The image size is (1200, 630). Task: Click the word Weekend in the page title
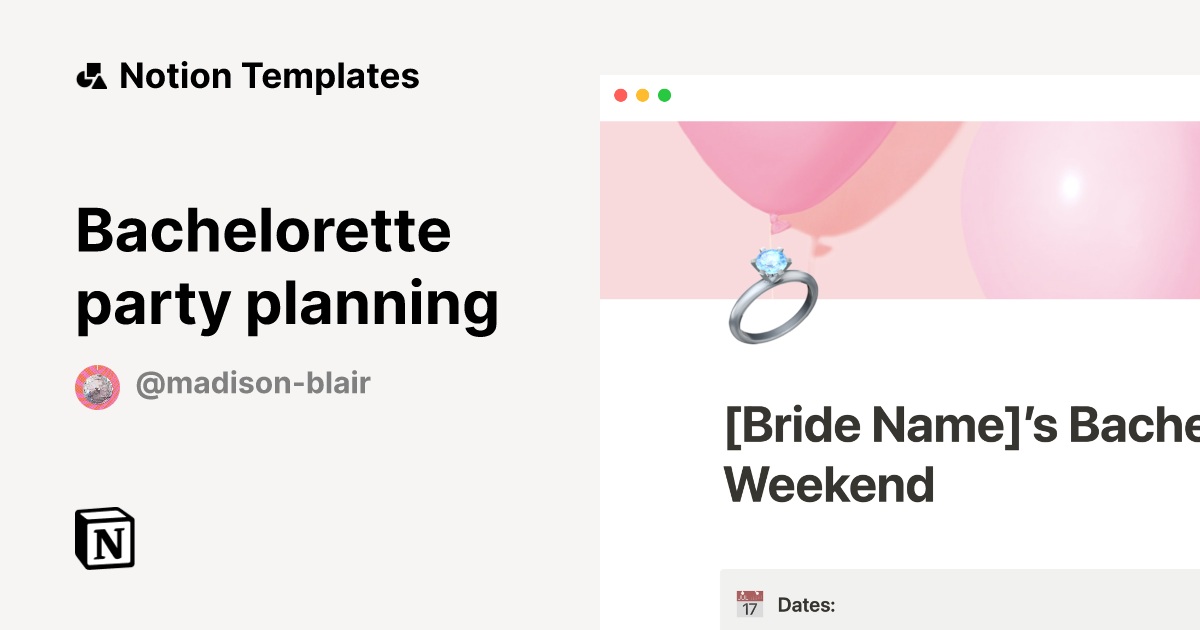coord(829,484)
